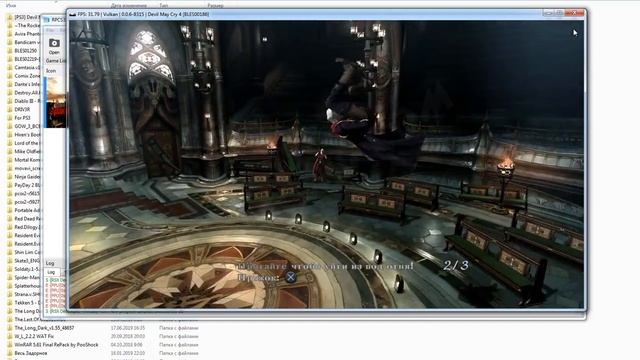
Task: Click folder icon of Lord of the row
Action: (x=9, y=143)
